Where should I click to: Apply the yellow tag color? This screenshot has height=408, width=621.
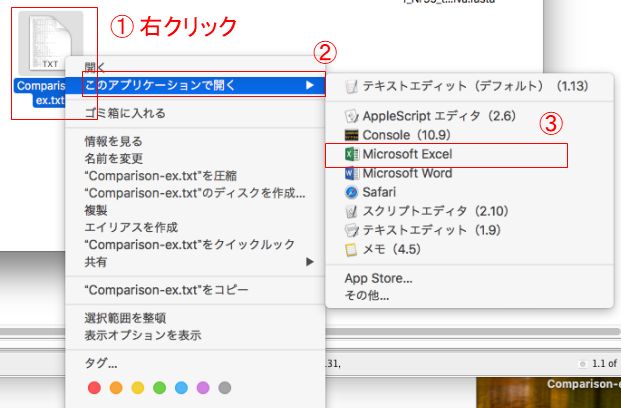click(x=138, y=387)
